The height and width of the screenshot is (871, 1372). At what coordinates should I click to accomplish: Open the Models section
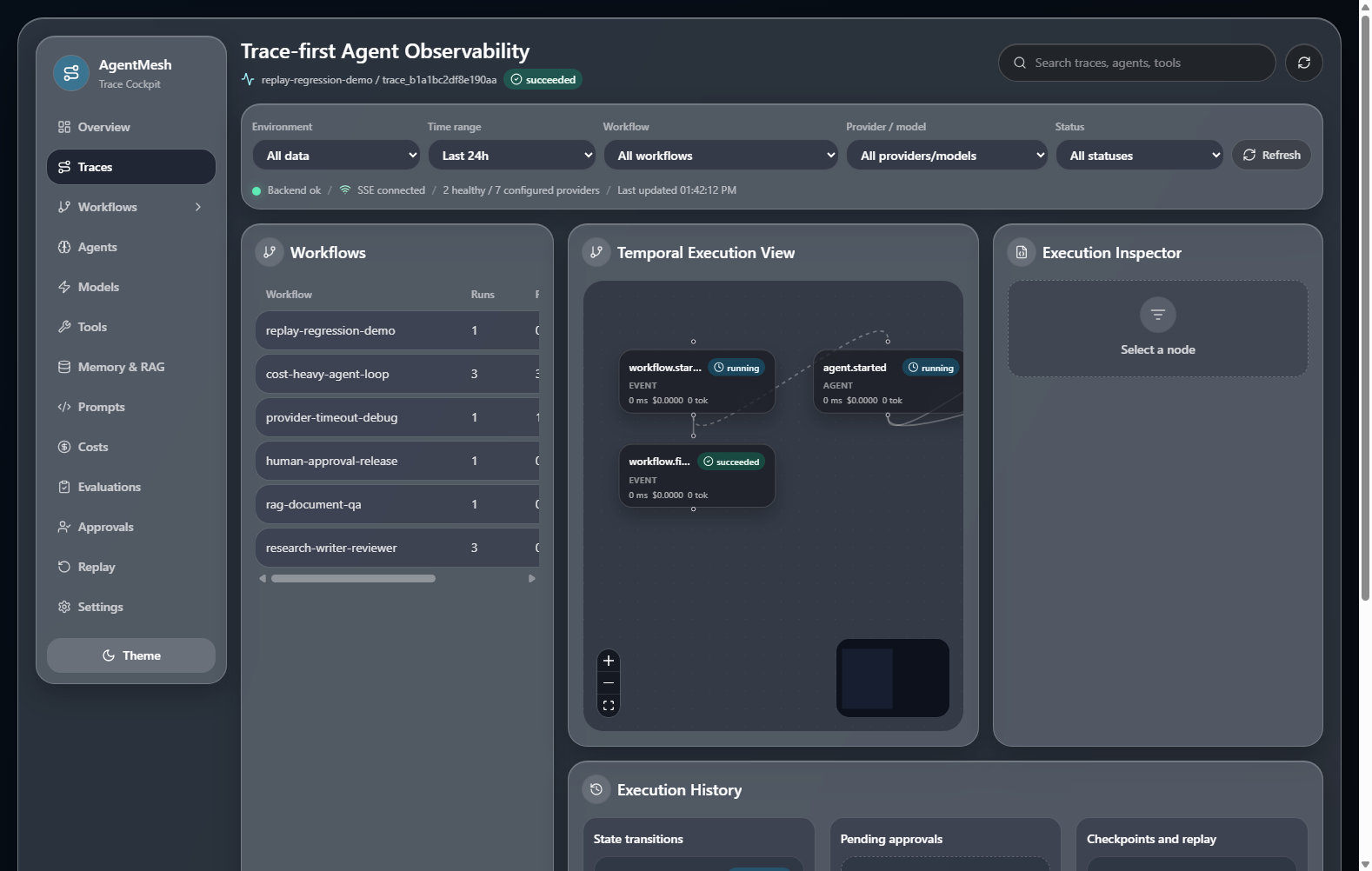[x=131, y=287]
